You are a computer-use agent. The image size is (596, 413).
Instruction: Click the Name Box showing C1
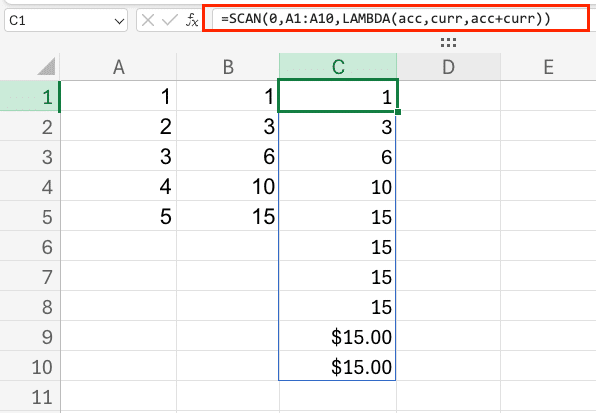(x=66, y=20)
